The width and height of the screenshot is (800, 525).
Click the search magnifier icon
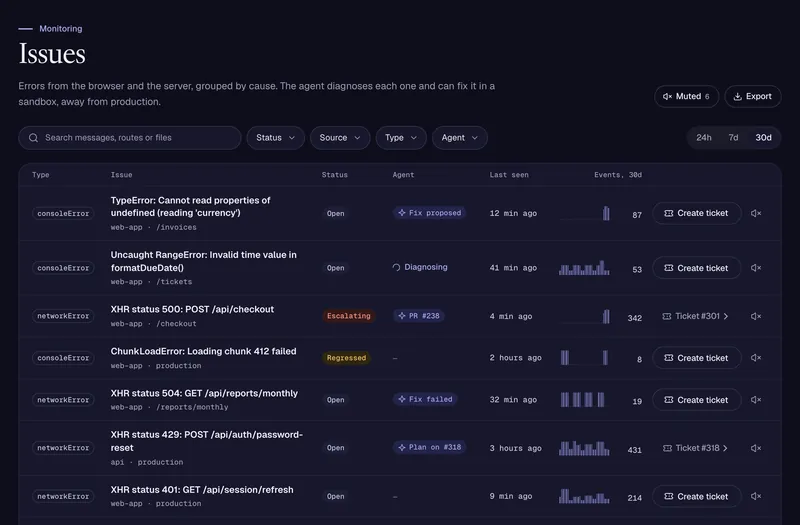pos(34,138)
